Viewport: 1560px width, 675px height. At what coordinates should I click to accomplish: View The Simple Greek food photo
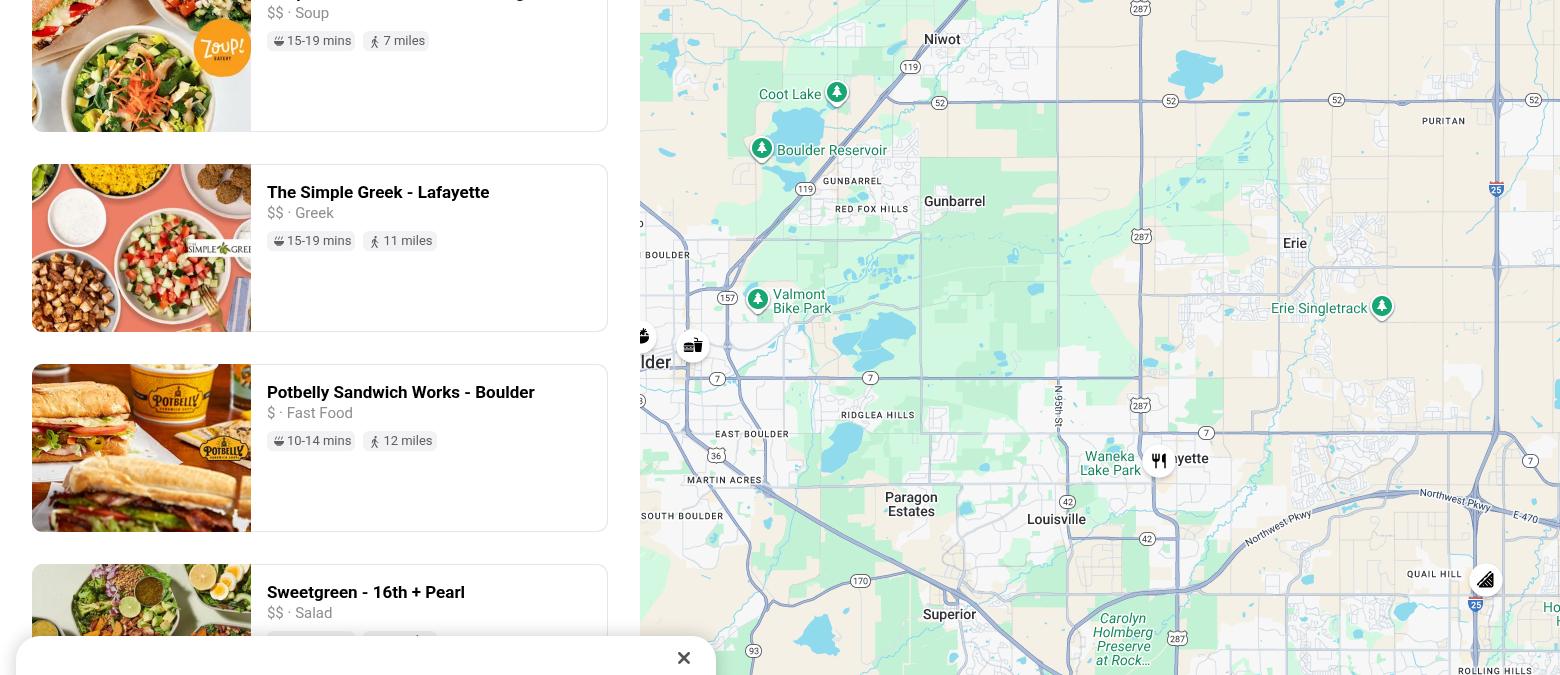[141, 248]
